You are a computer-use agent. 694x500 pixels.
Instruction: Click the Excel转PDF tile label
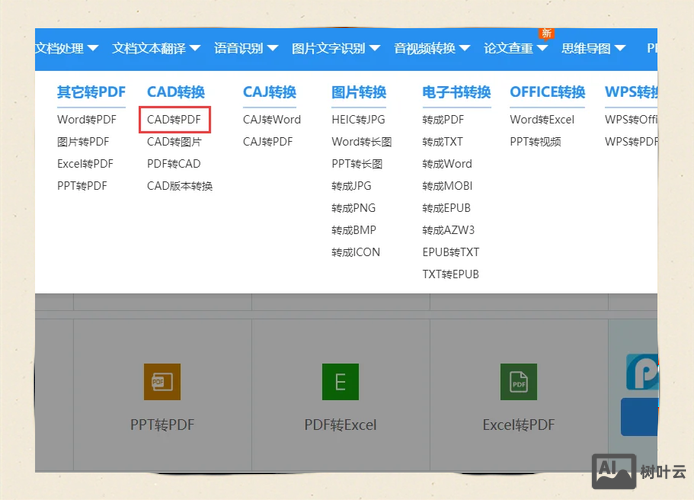click(519, 425)
